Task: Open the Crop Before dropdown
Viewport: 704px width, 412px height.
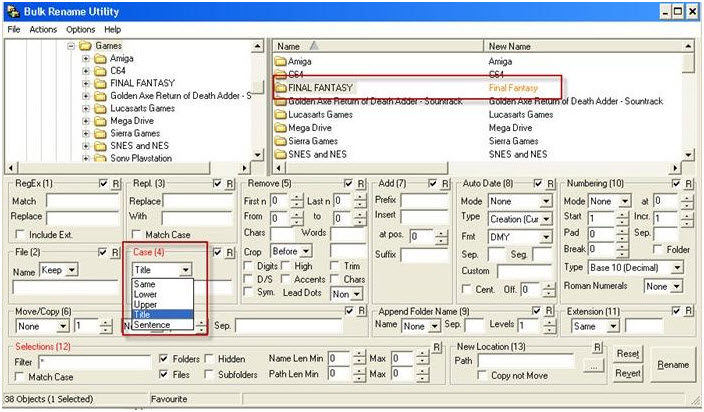Action: coord(306,251)
